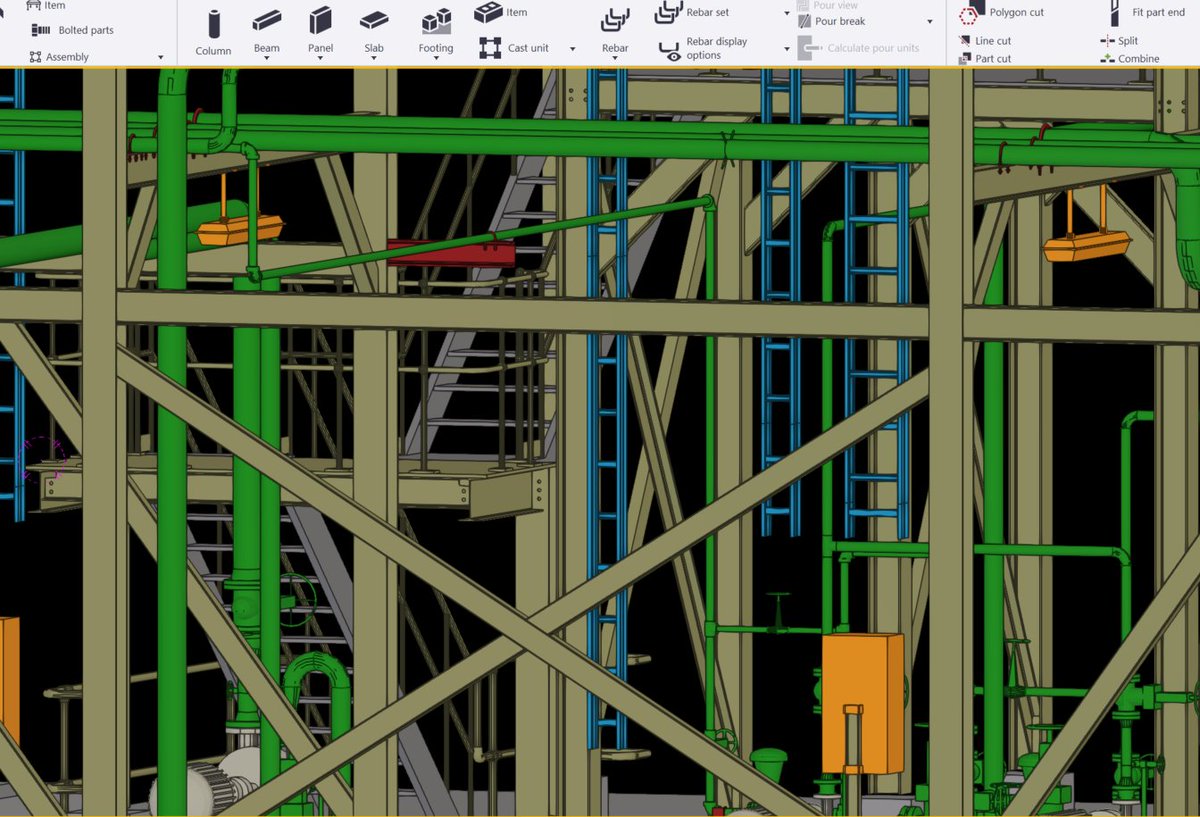Open the Cast unit dropdown arrow
This screenshot has height=817, width=1200.
point(572,49)
